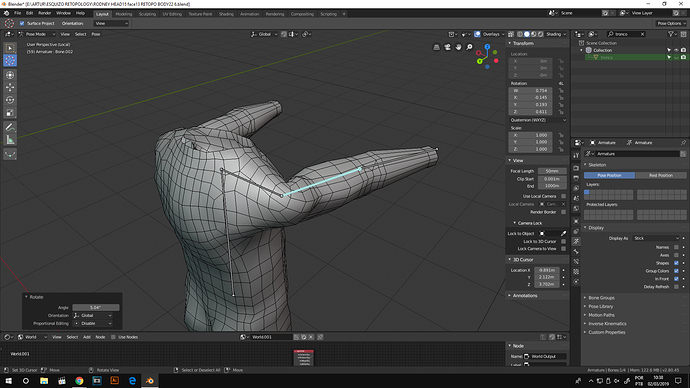Viewport: 690px width, 388px height.
Task: Enable Use Local Camera checkbox
Action: click(x=563, y=196)
